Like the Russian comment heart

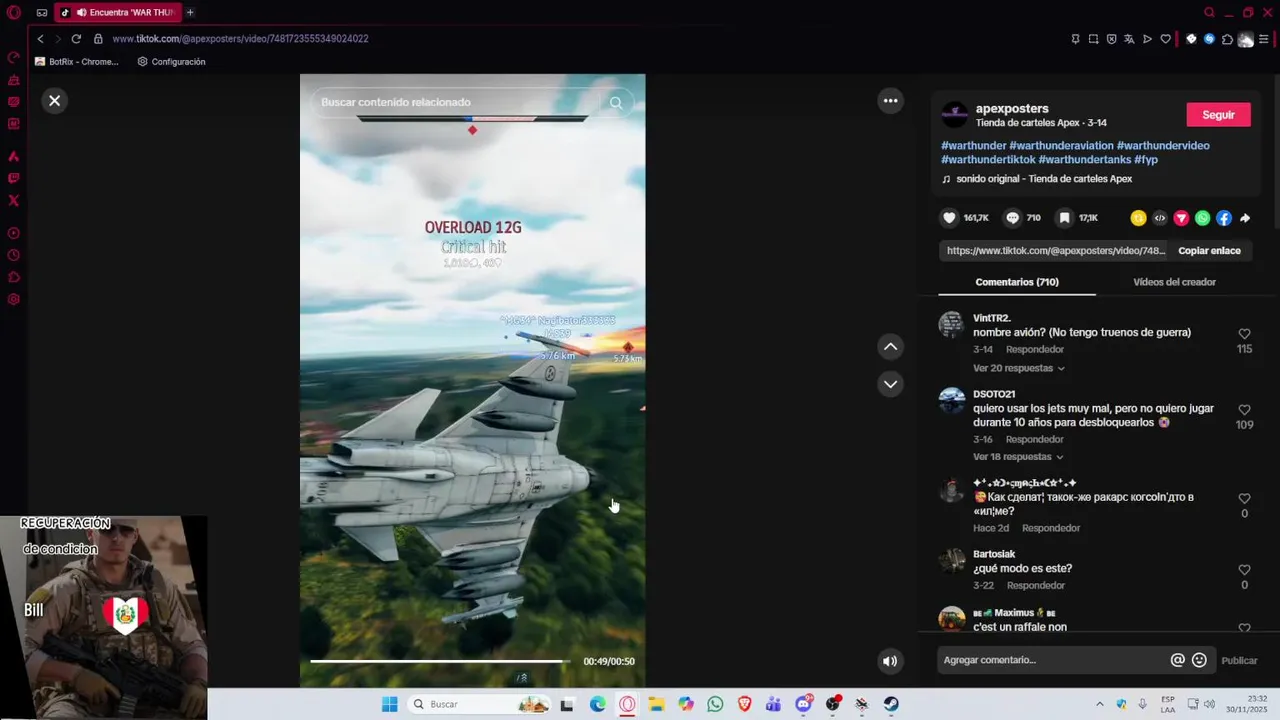tap(1244, 498)
